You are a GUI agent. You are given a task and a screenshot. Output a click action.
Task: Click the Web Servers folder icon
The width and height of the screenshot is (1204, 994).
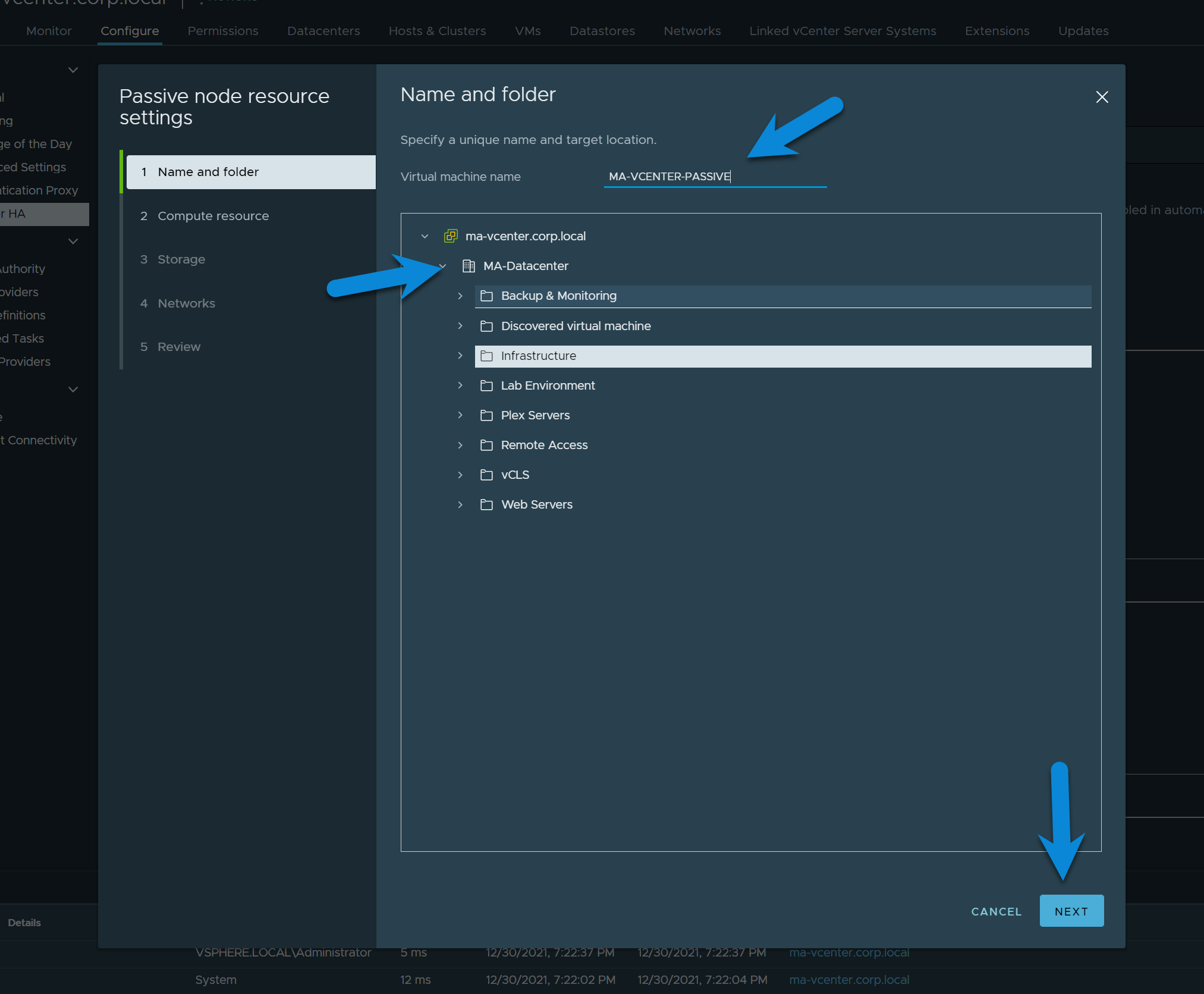coord(486,504)
